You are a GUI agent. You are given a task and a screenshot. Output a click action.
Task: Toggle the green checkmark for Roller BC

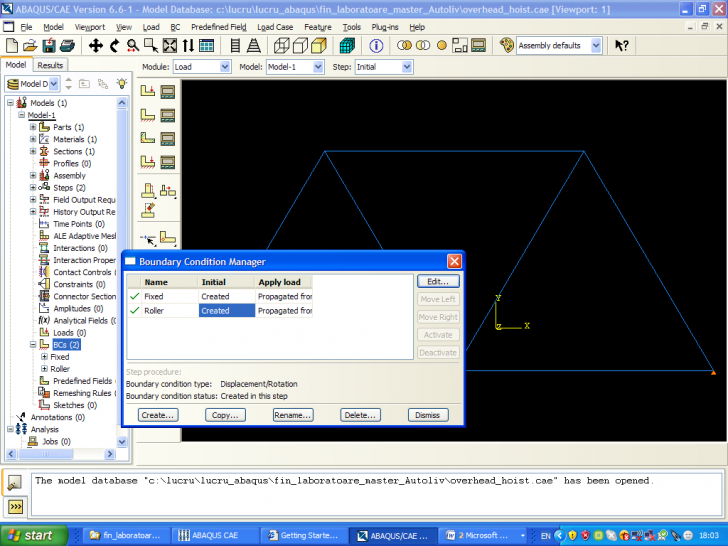pyautogui.click(x=135, y=311)
